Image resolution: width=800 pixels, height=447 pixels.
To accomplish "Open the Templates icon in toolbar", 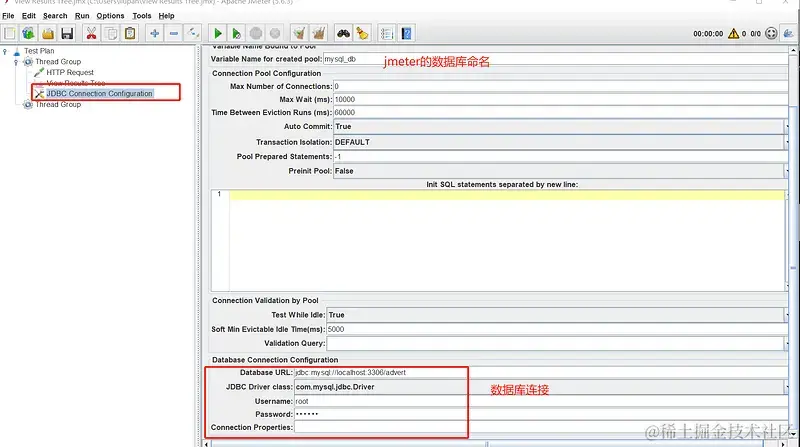I will pyautogui.click(x=29, y=34).
